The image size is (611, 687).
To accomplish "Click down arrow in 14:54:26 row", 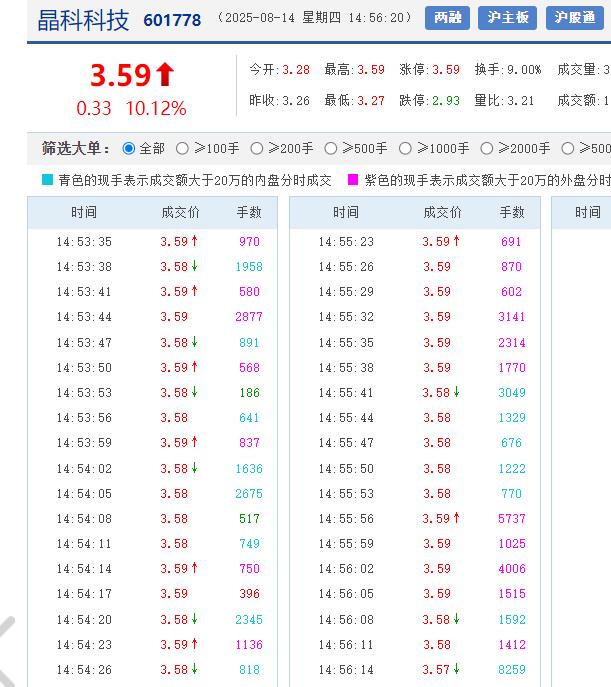I will click(194, 669).
